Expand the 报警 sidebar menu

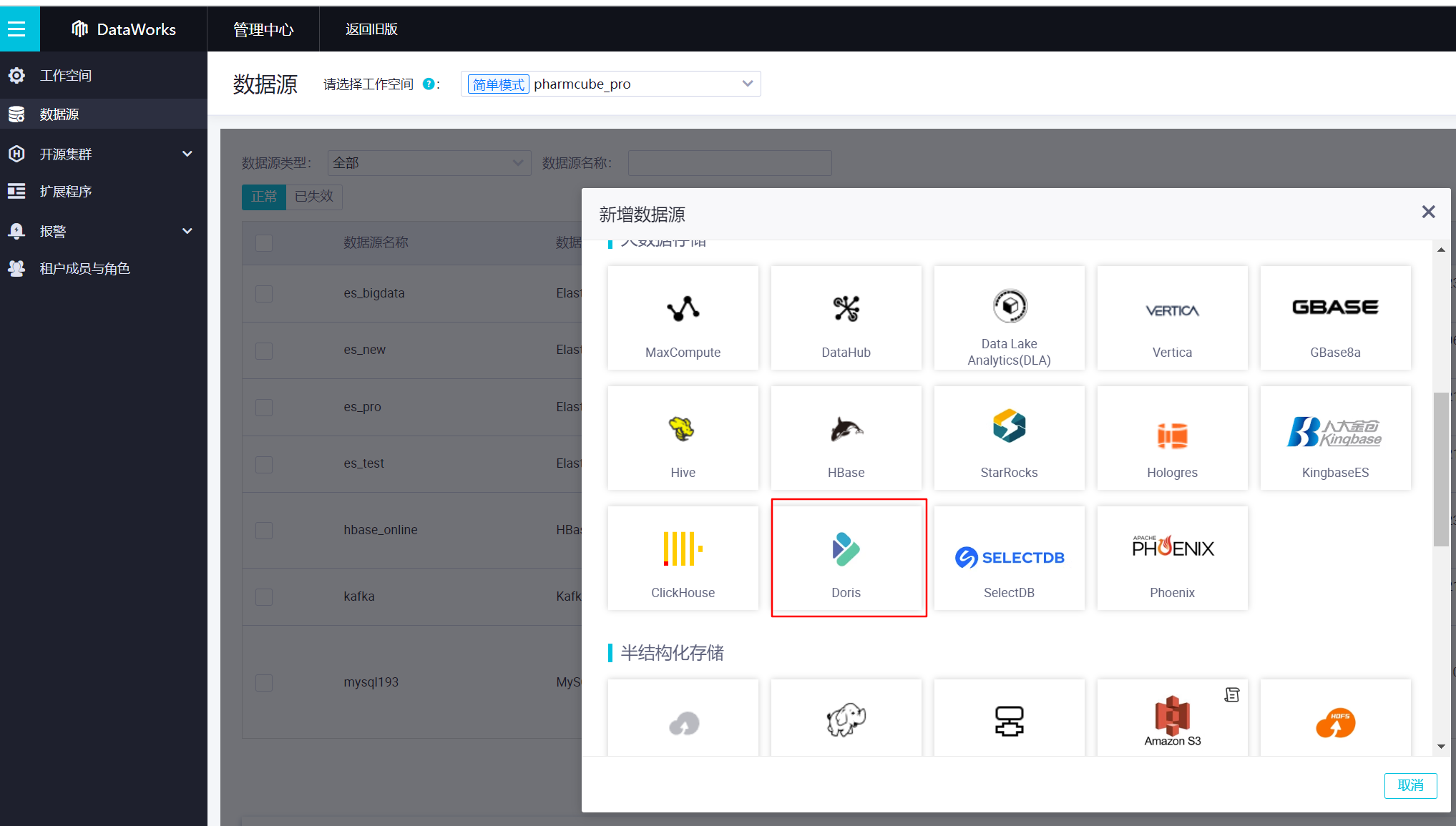point(104,231)
